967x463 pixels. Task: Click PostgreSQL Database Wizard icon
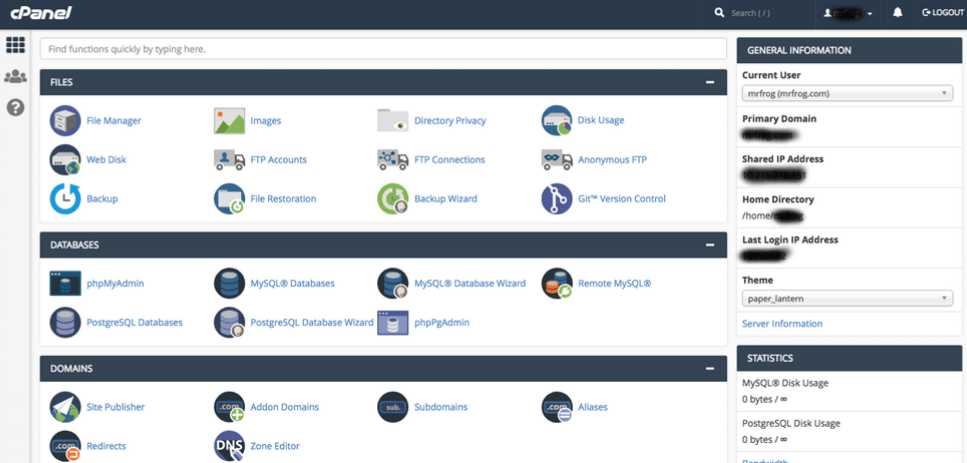tap(229, 322)
